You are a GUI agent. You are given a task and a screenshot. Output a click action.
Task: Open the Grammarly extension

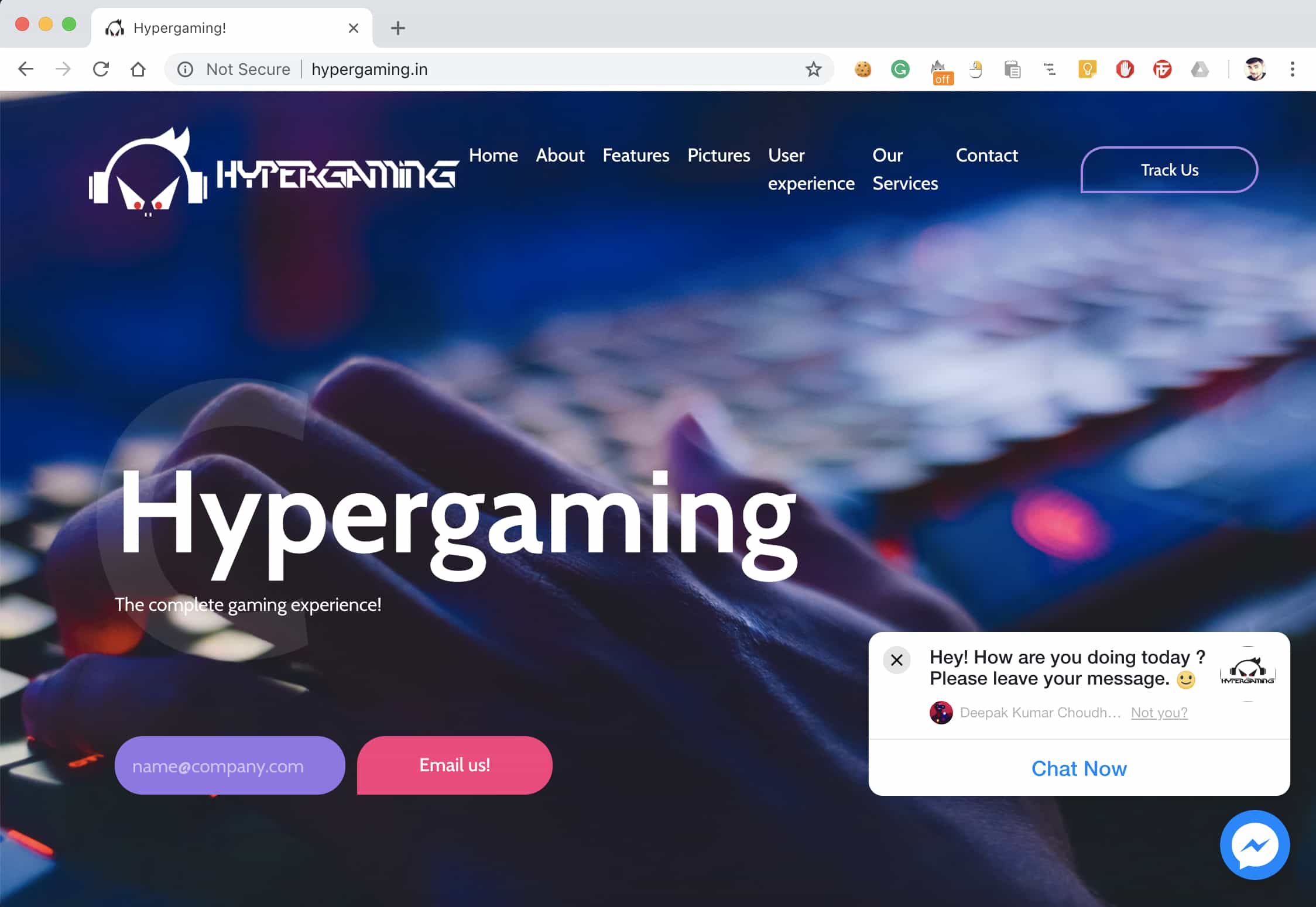(900, 69)
